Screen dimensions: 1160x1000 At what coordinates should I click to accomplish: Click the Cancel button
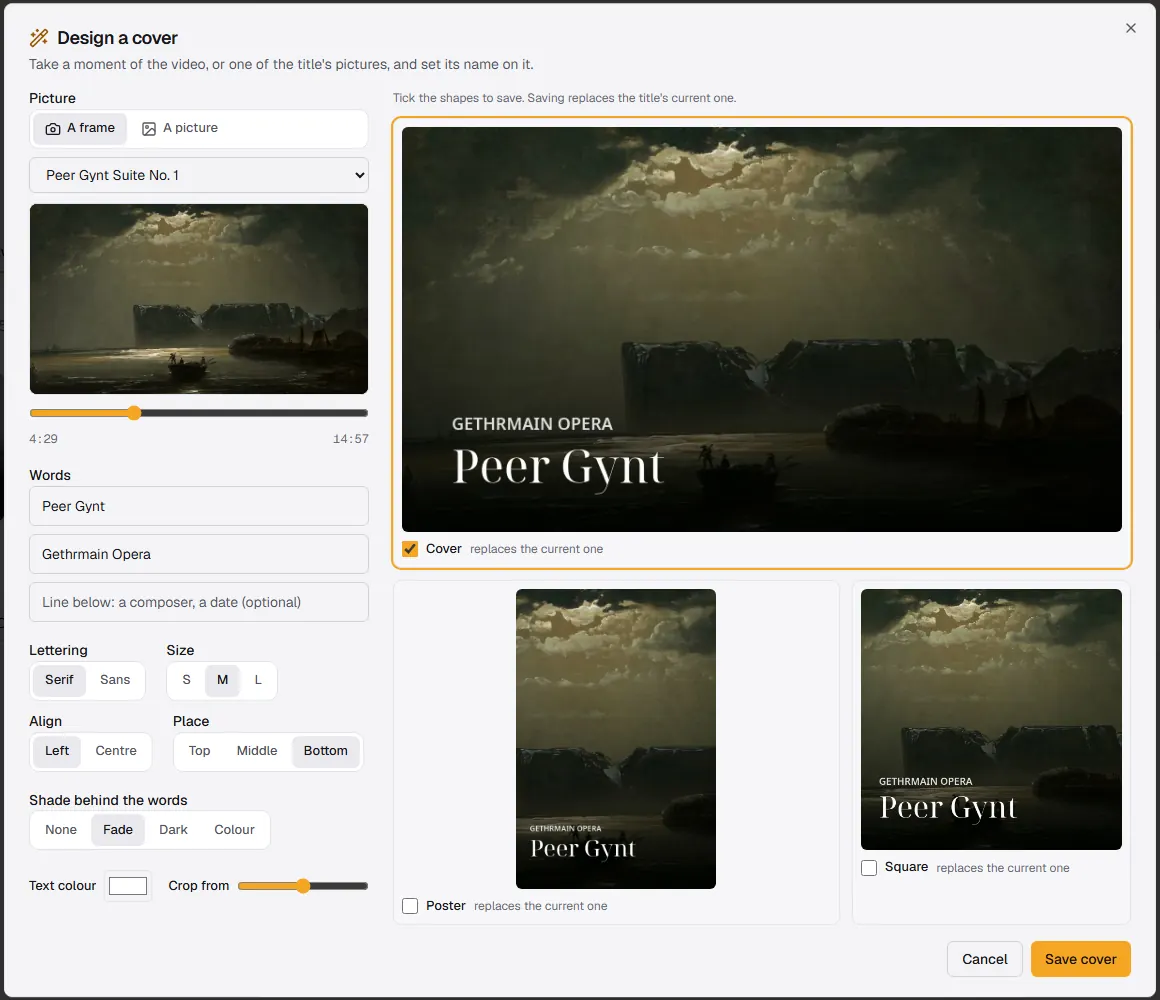(985, 959)
